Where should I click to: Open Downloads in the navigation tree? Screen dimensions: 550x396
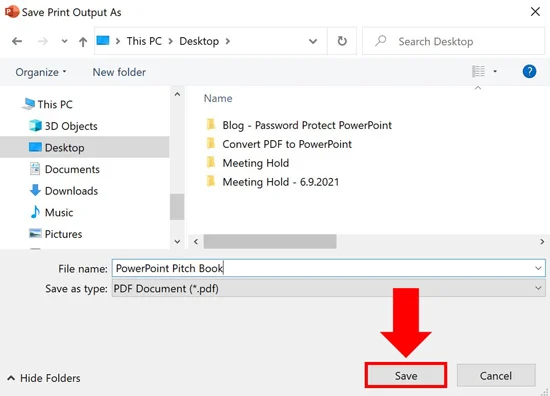(71, 191)
